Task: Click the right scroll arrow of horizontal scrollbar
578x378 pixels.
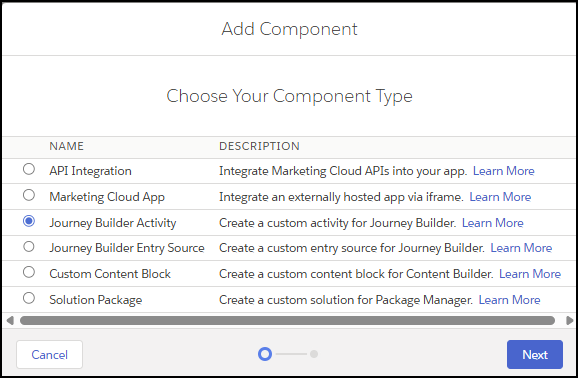Action: coord(570,320)
